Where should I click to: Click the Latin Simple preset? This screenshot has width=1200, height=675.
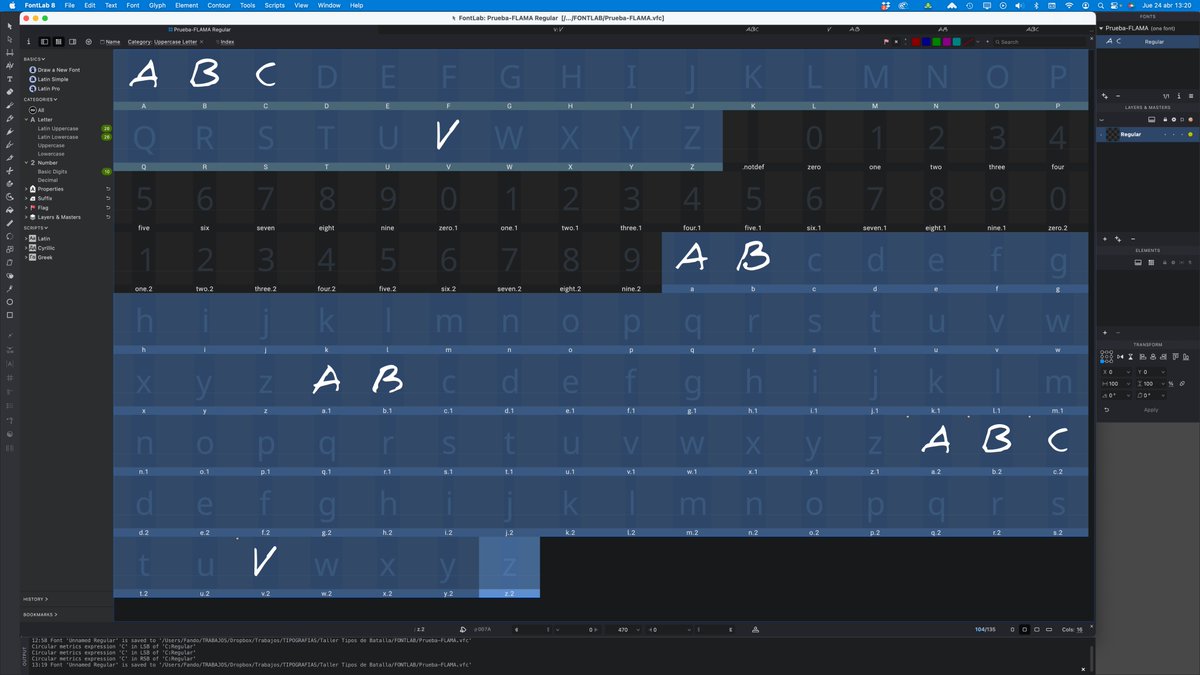click(53, 79)
